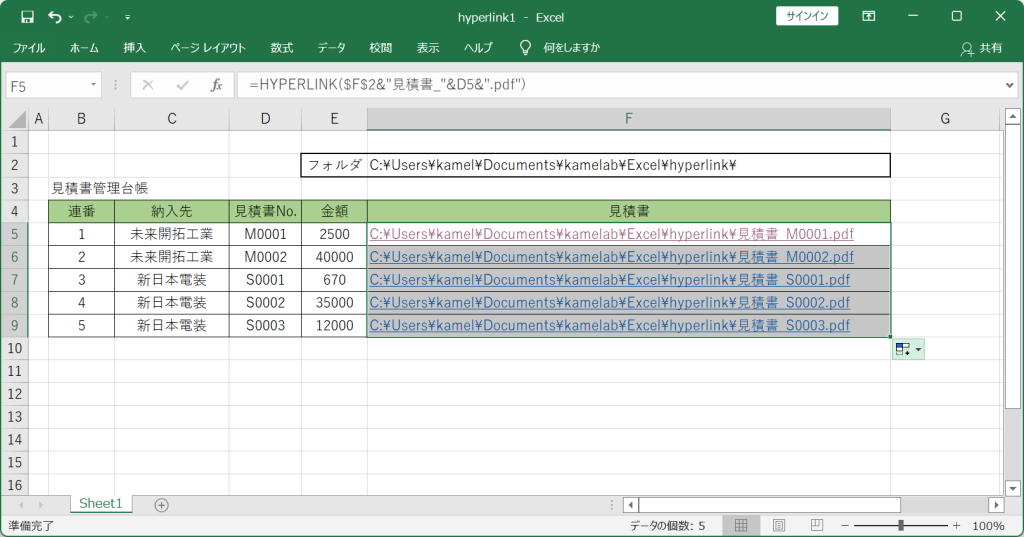The width and height of the screenshot is (1024, 537).
Task: Click the formula bar Enter checkmark icon
Action: click(x=182, y=85)
